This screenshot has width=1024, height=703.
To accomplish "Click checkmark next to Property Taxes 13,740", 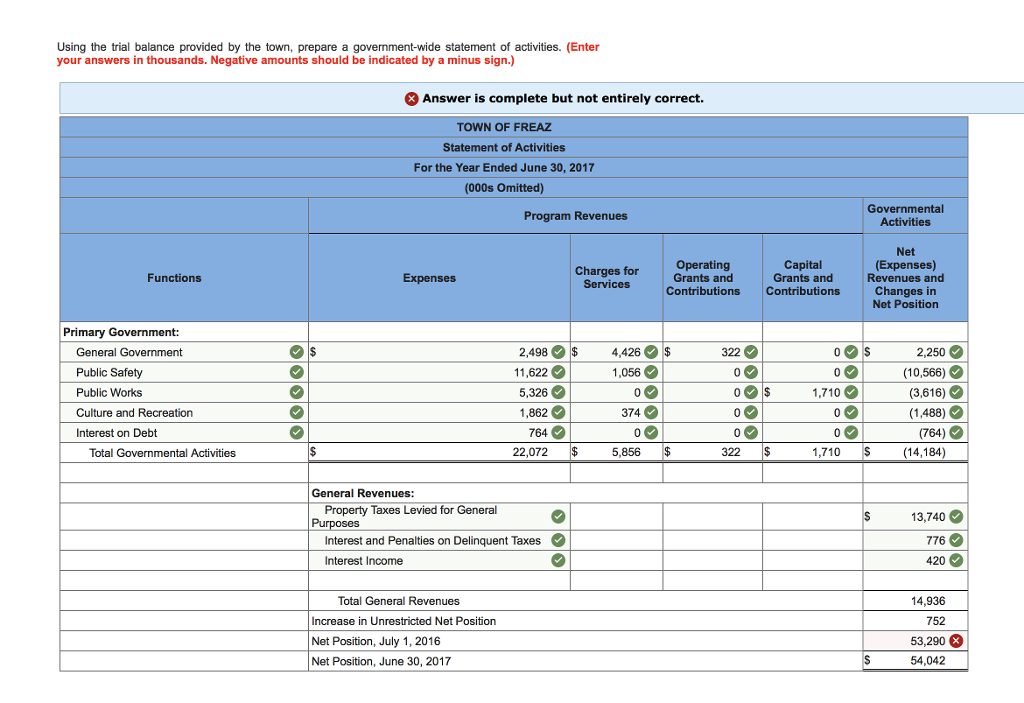I will (955, 517).
